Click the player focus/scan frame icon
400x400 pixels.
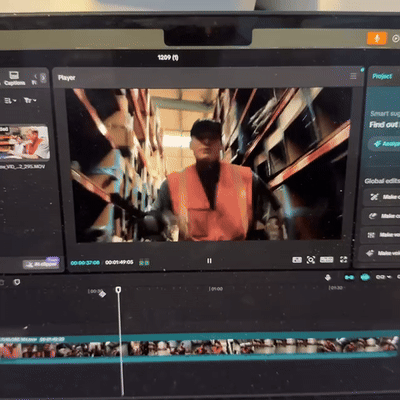[311, 260]
